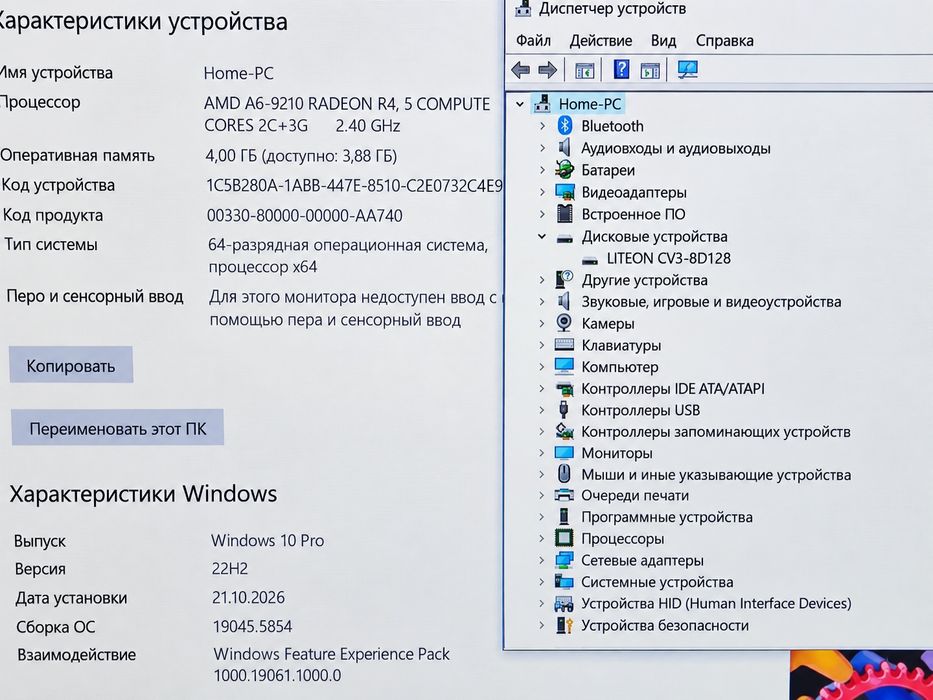Open the Справка menu
933x700 pixels.
pos(724,40)
